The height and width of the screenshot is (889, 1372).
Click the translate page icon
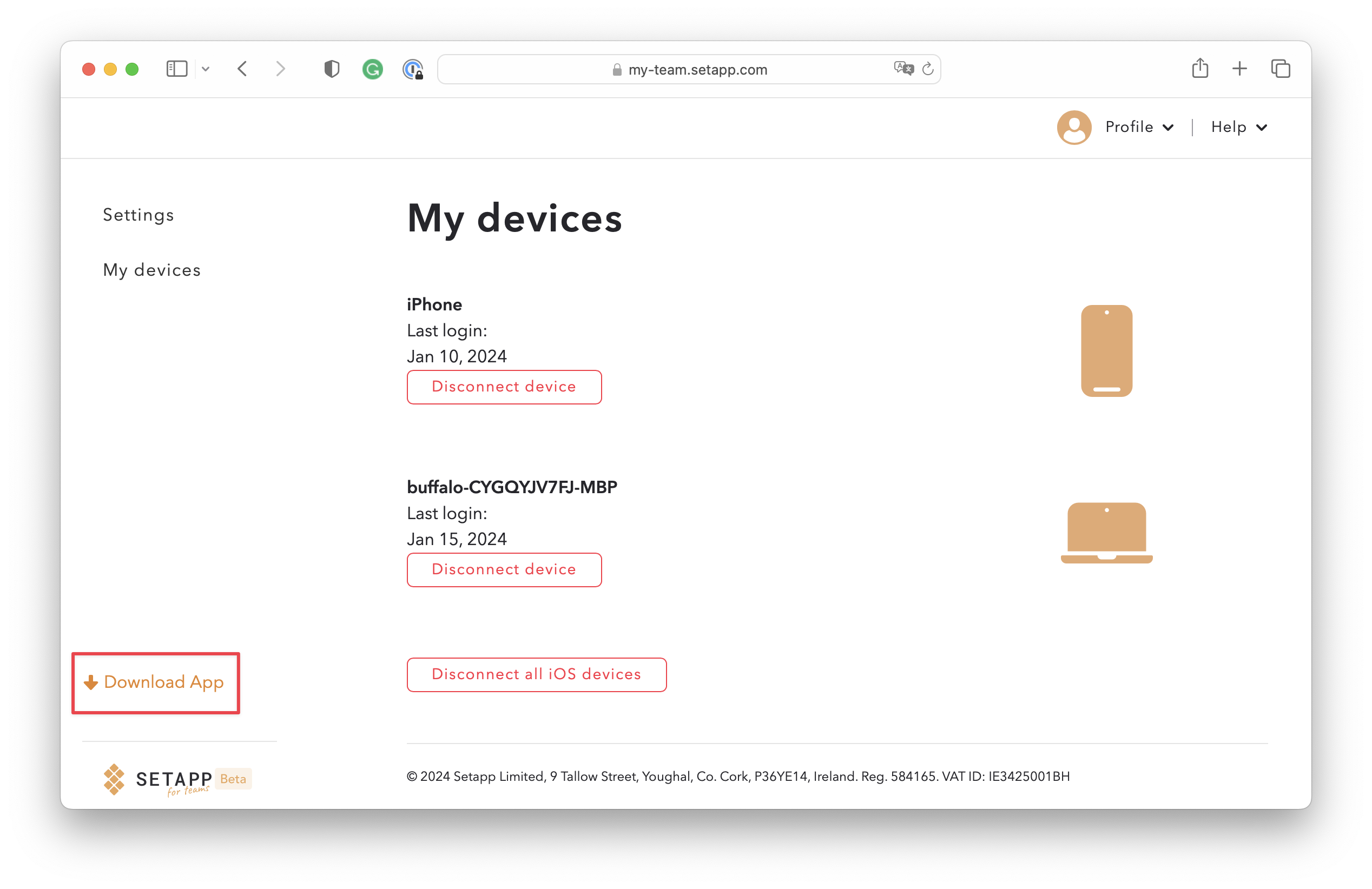click(x=903, y=68)
